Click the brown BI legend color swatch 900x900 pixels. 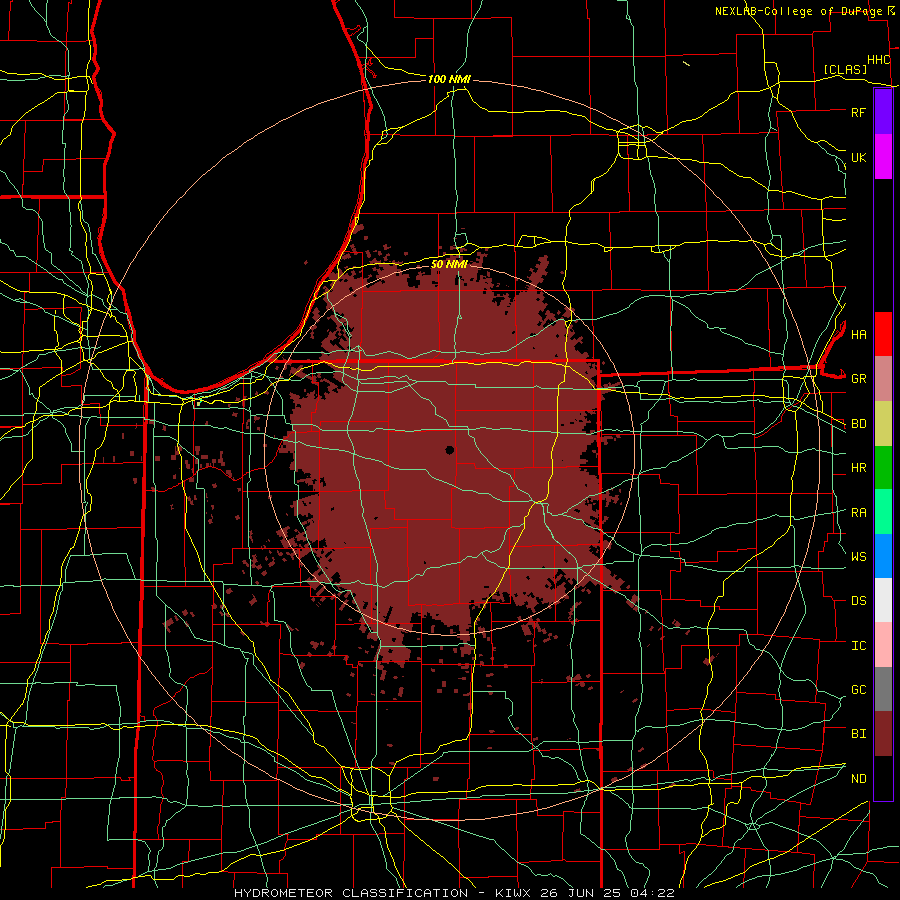click(883, 734)
